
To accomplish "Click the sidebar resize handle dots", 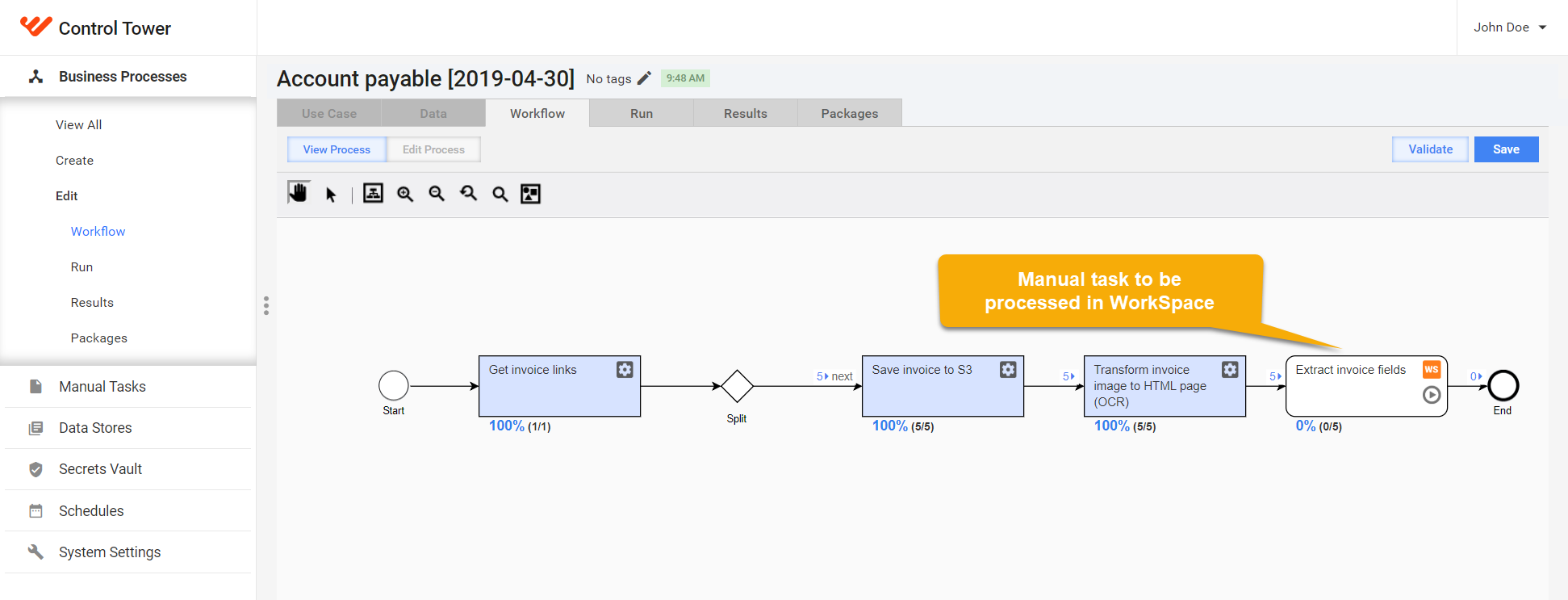I will pos(266,305).
